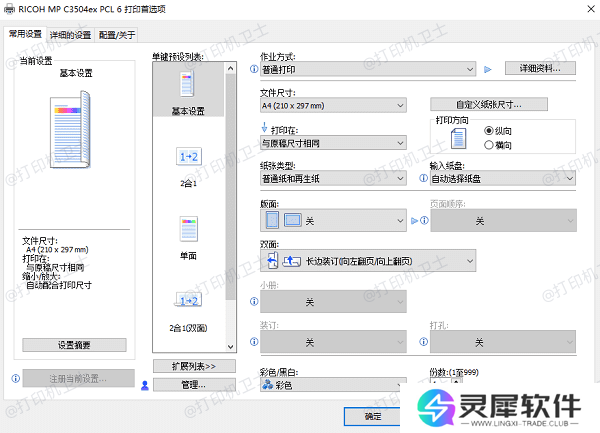Close the 打印首选项 dialog

pyautogui.click(x=591, y=9)
